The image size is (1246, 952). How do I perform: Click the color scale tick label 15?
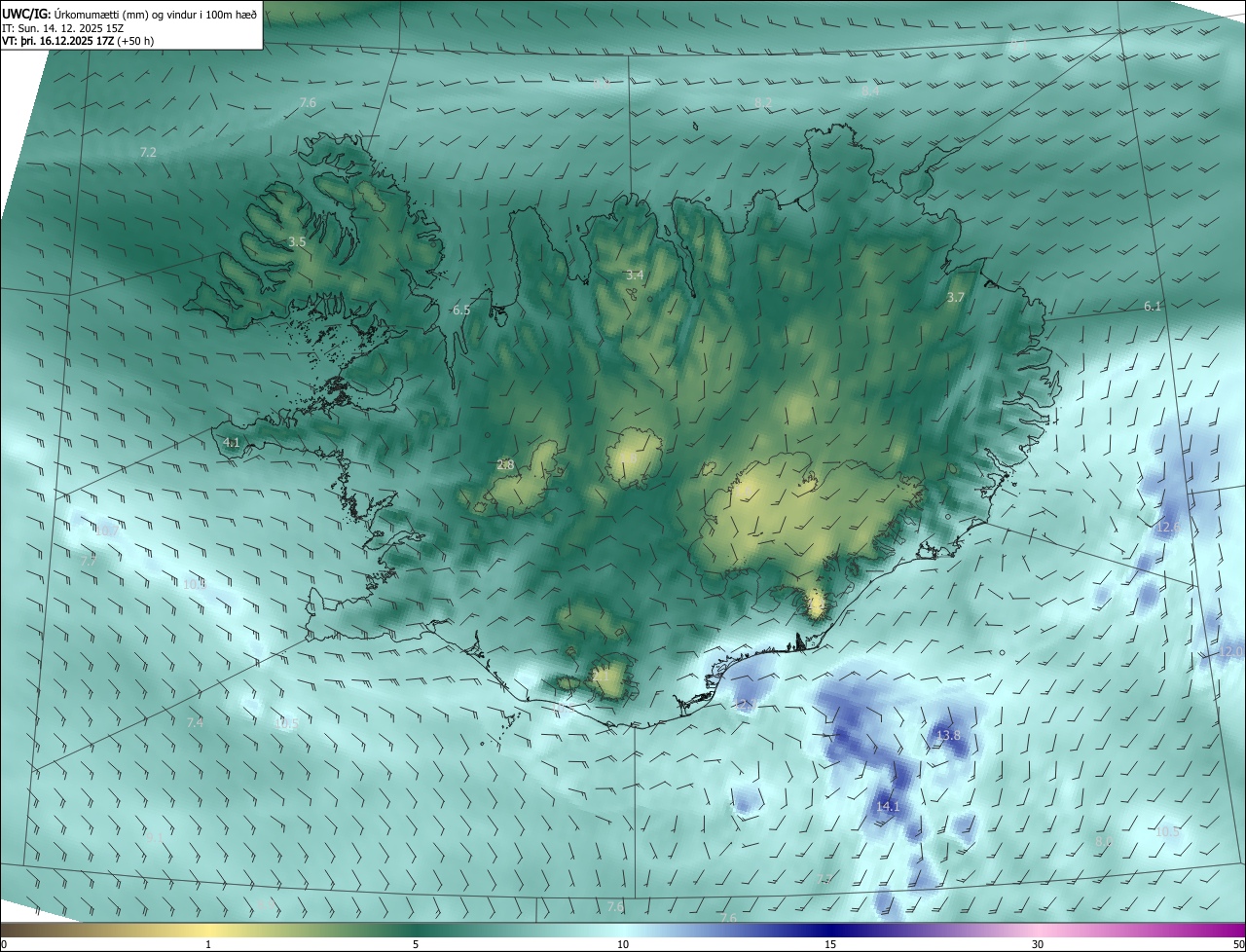[x=830, y=945]
